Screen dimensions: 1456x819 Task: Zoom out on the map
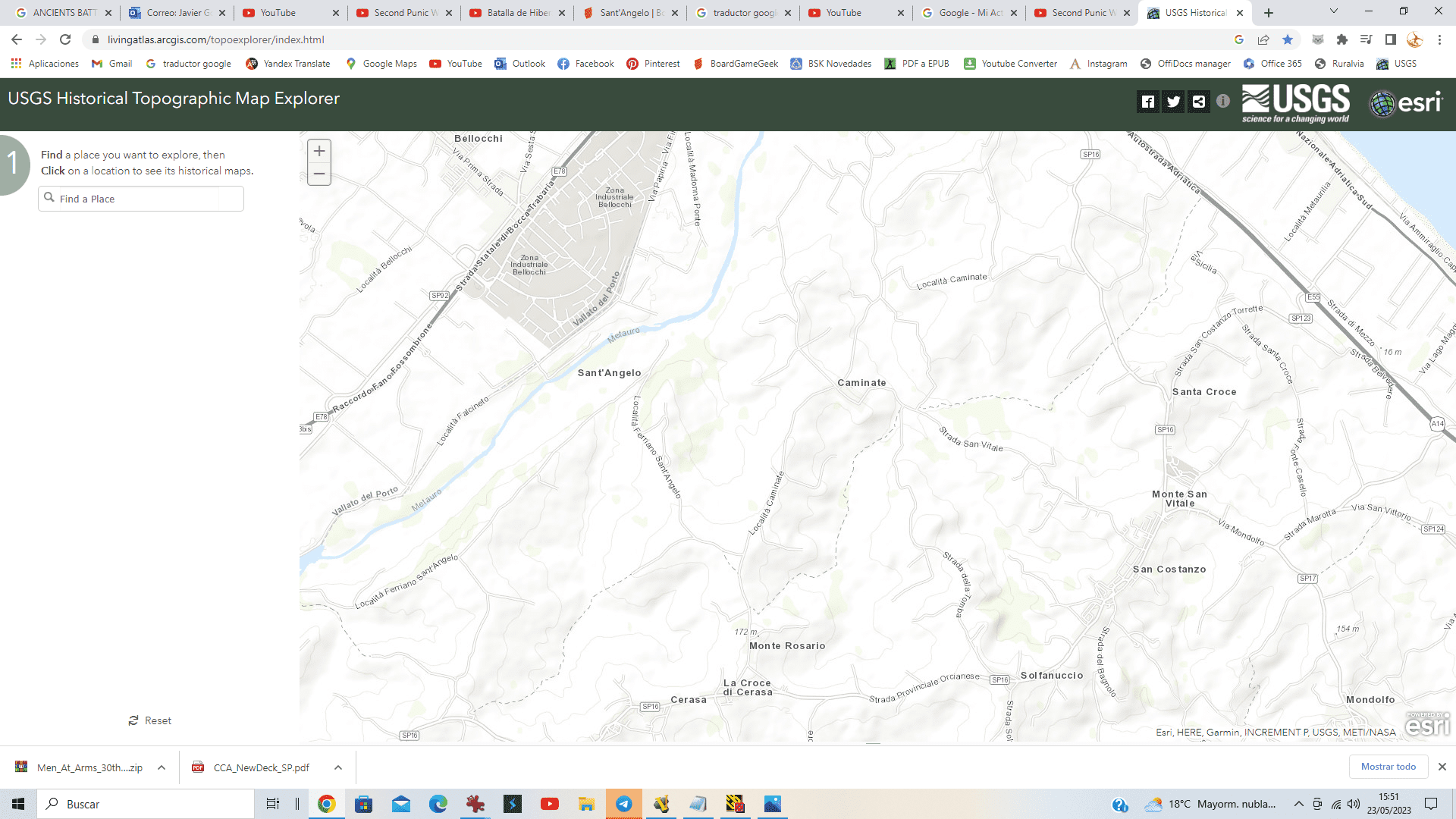pos(319,174)
